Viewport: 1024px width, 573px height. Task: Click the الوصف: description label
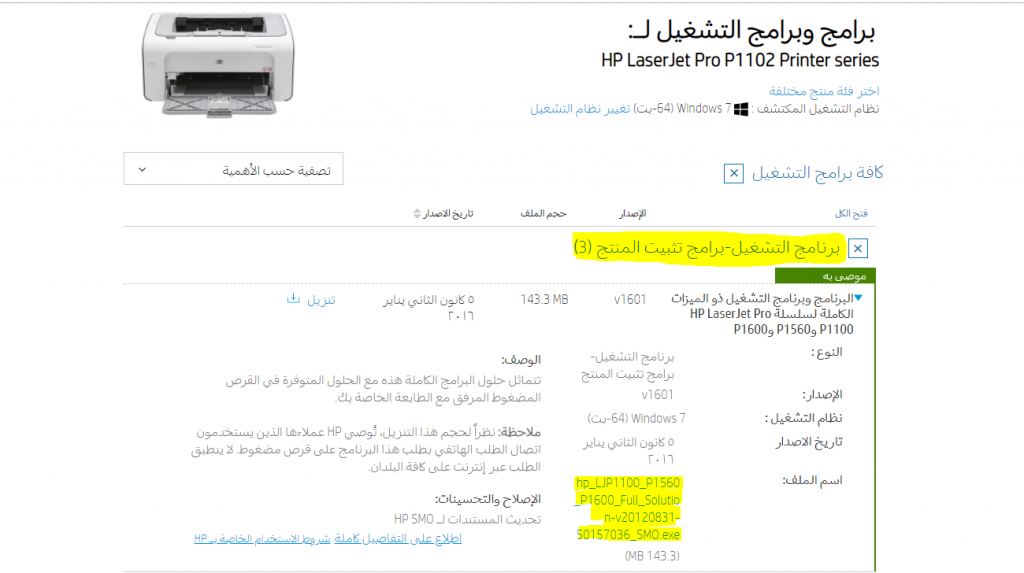point(520,359)
